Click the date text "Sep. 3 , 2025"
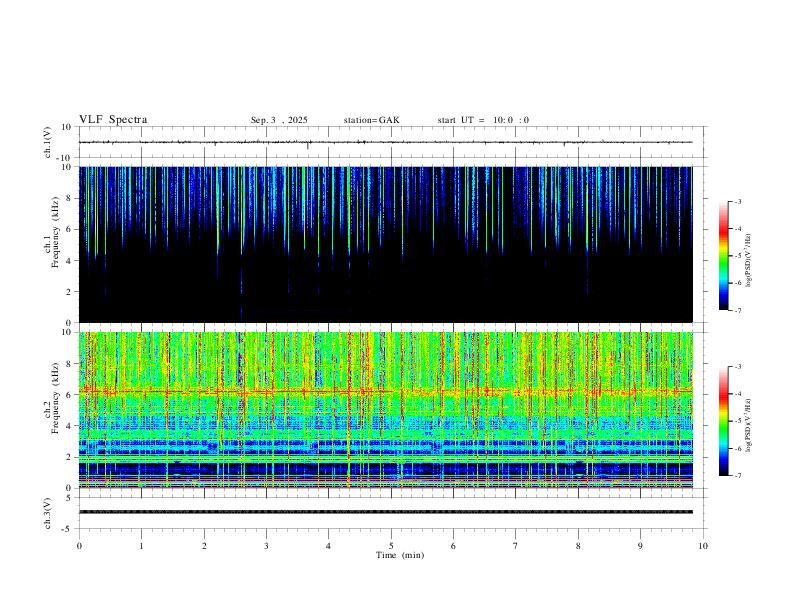The height and width of the screenshot is (612, 792). coord(279,120)
